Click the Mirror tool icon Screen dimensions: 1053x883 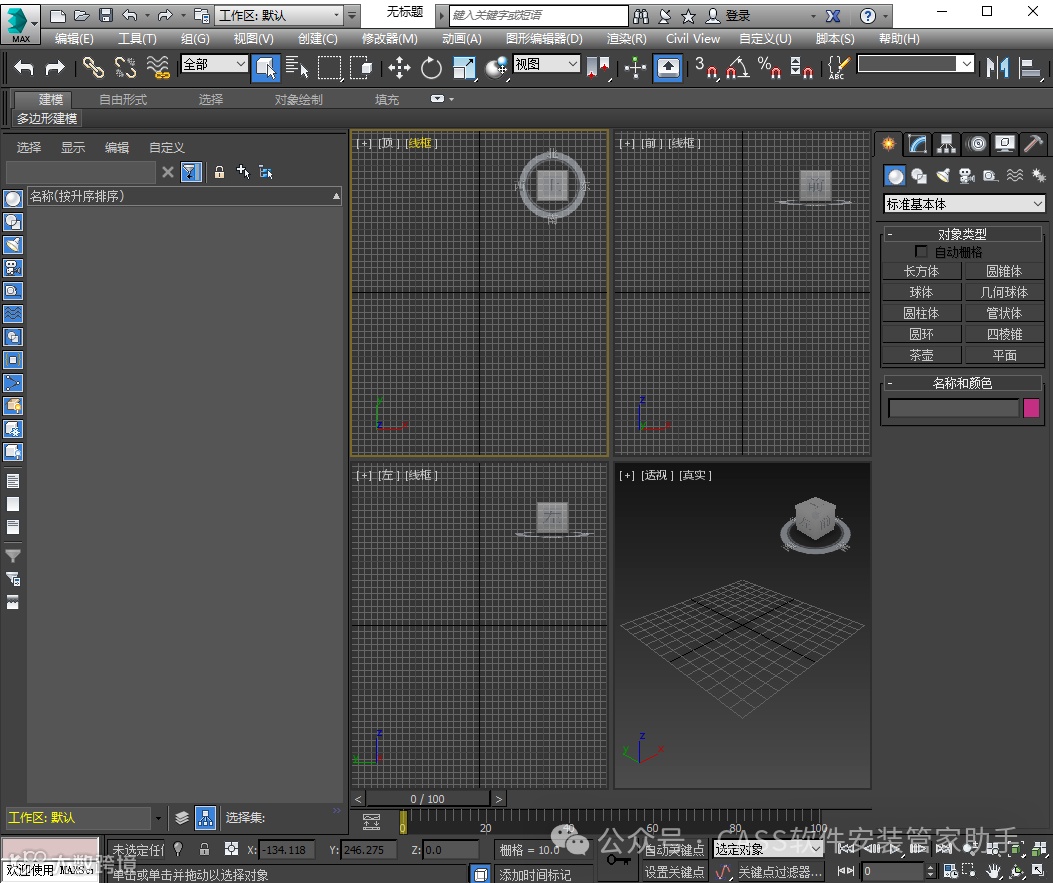pos(997,68)
